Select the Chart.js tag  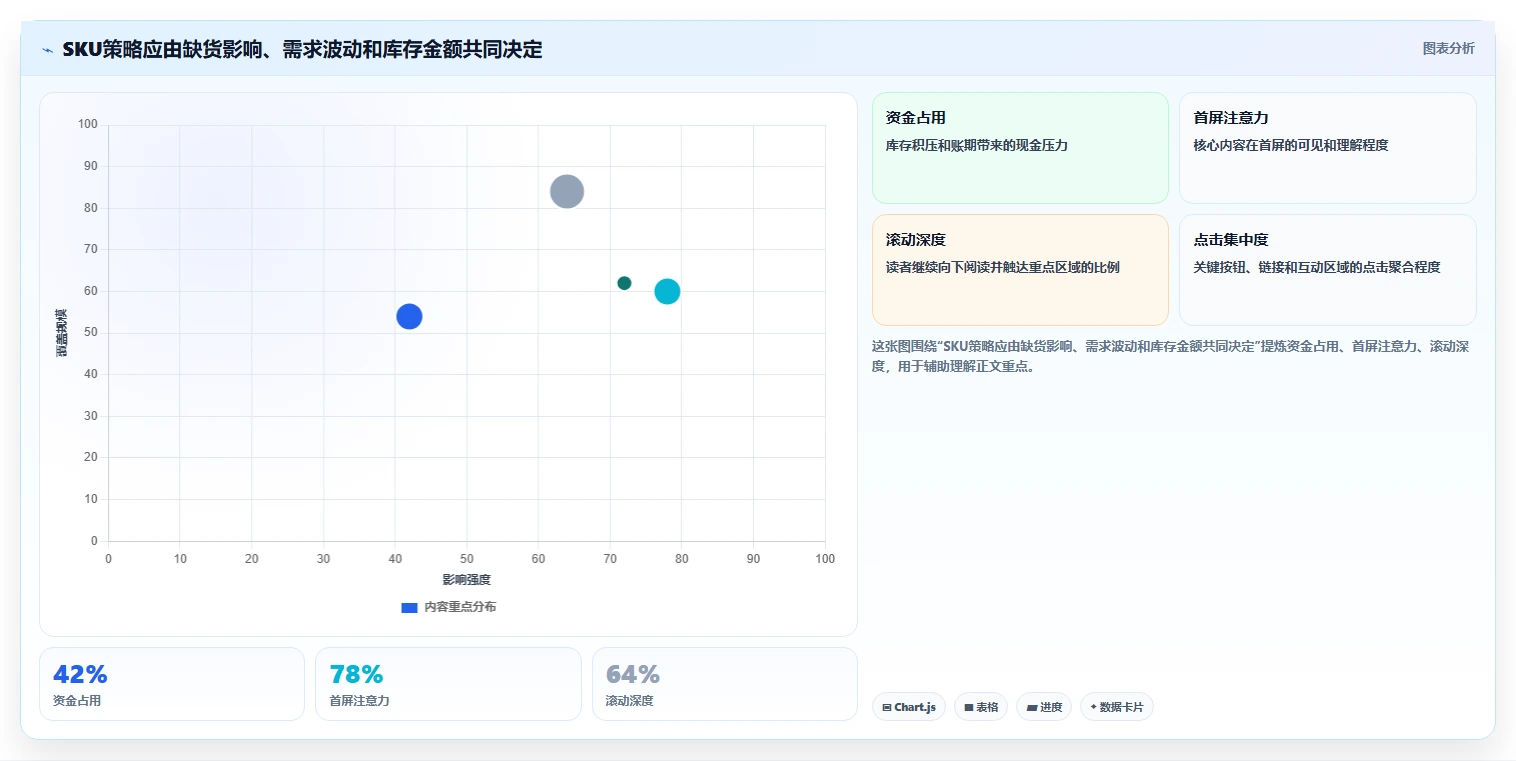pos(908,707)
